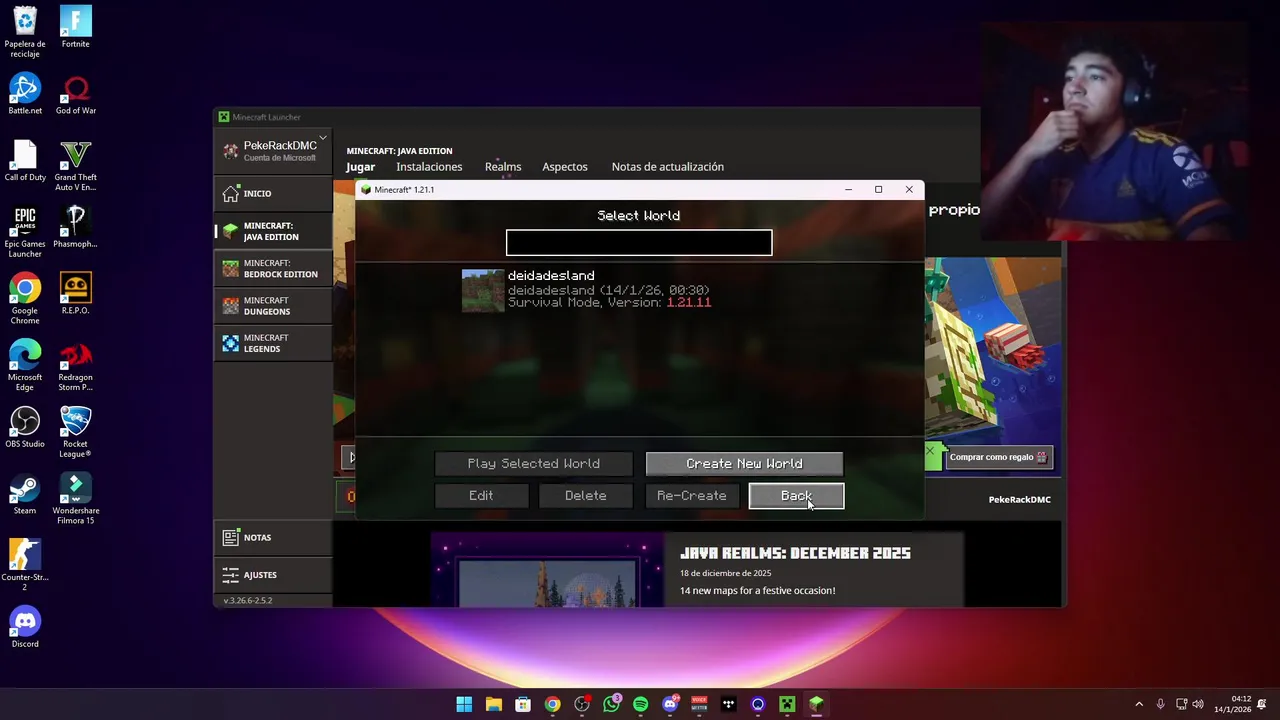
Task: Click the Back button
Action: click(x=797, y=496)
